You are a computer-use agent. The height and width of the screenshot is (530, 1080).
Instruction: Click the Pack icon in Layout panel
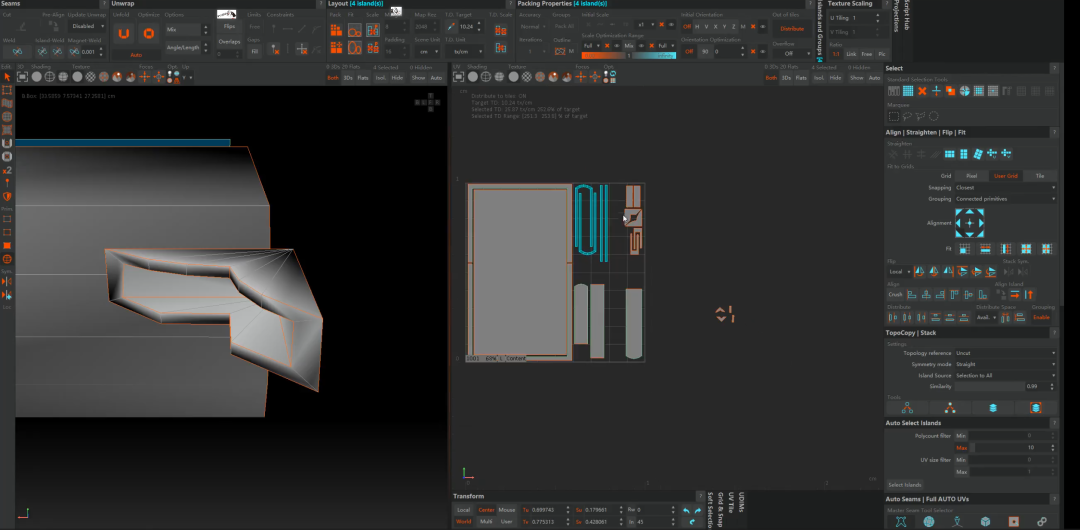(x=336, y=30)
